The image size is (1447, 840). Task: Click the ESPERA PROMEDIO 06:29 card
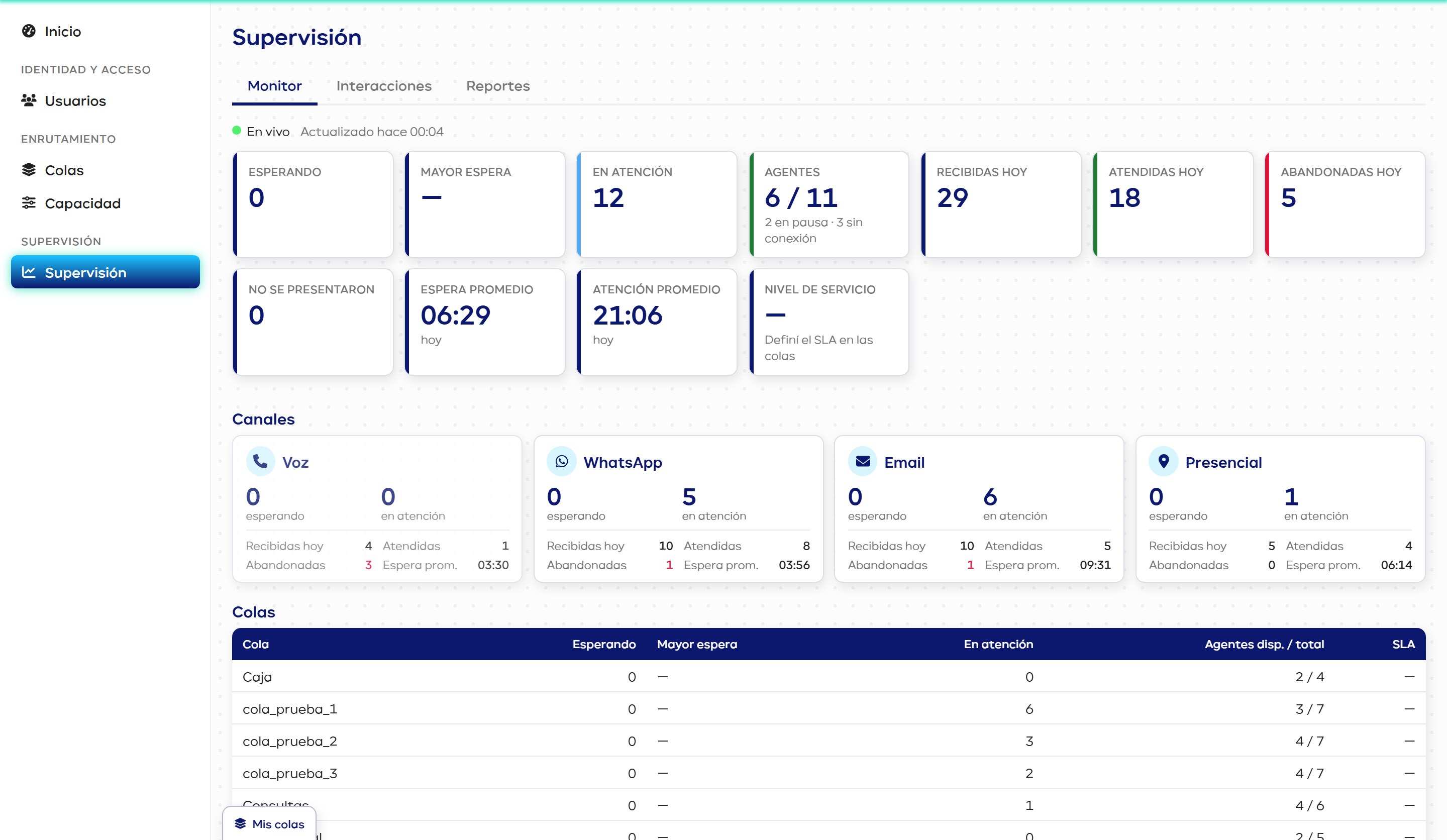[x=485, y=322]
